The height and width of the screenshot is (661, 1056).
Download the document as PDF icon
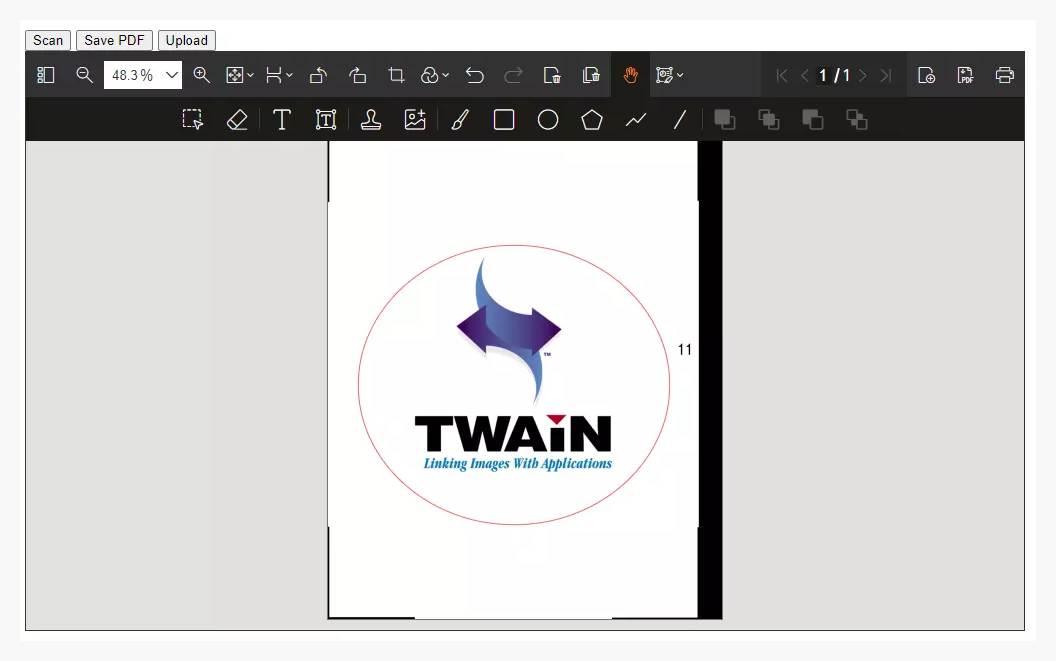(x=966, y=75)
